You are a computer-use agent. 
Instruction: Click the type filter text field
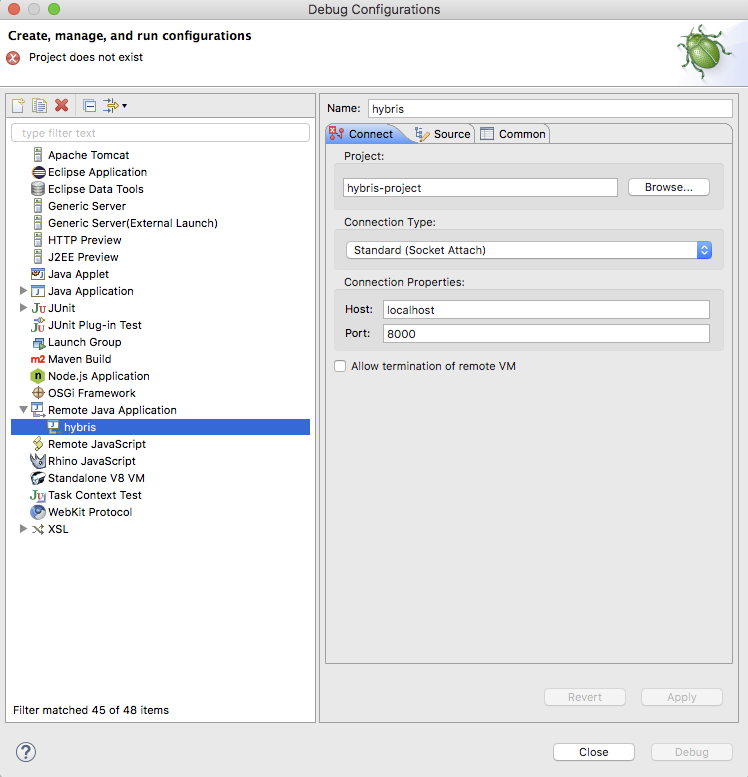tap(161, 133)
